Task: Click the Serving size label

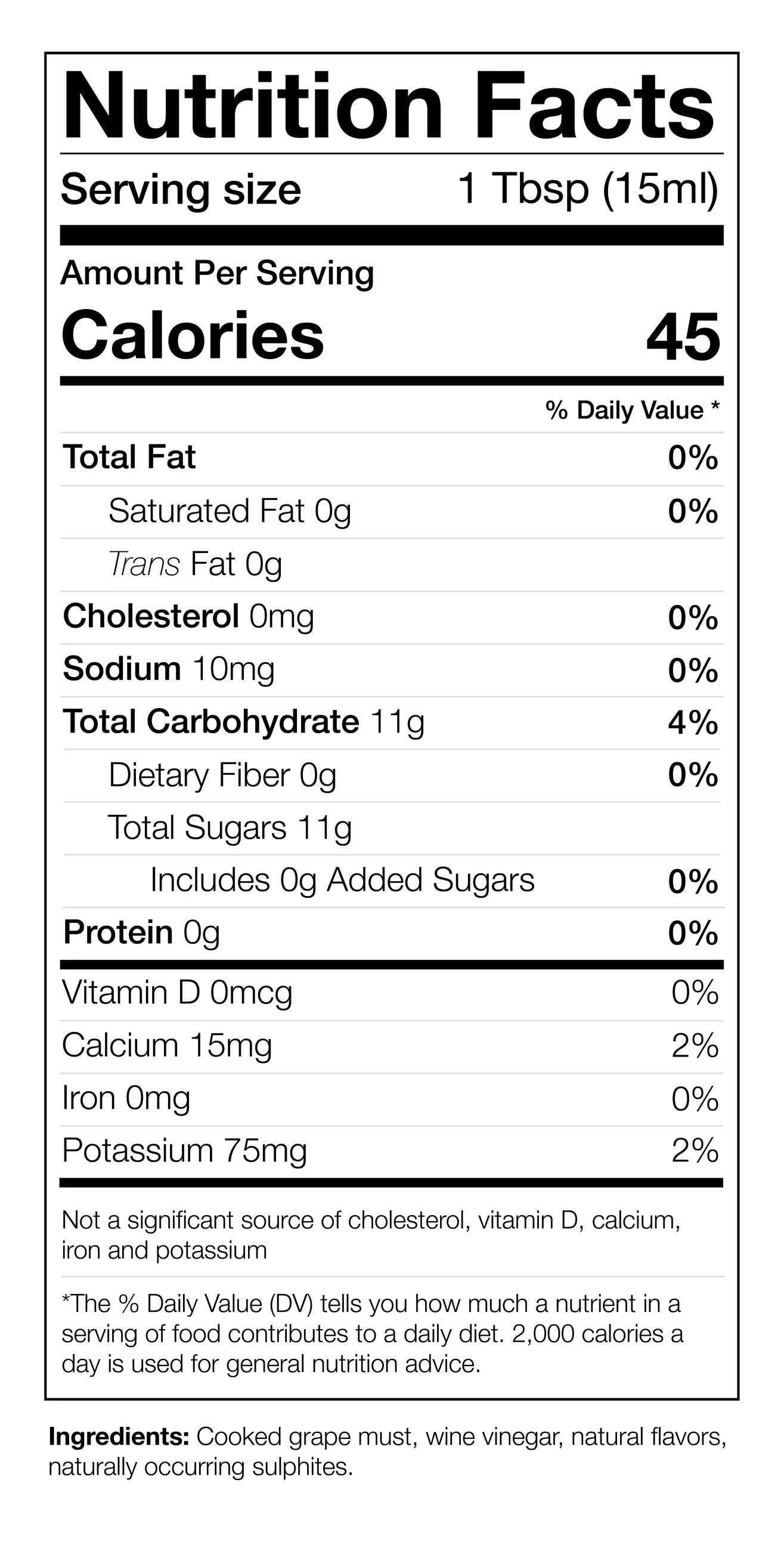Action: point(181,190)
